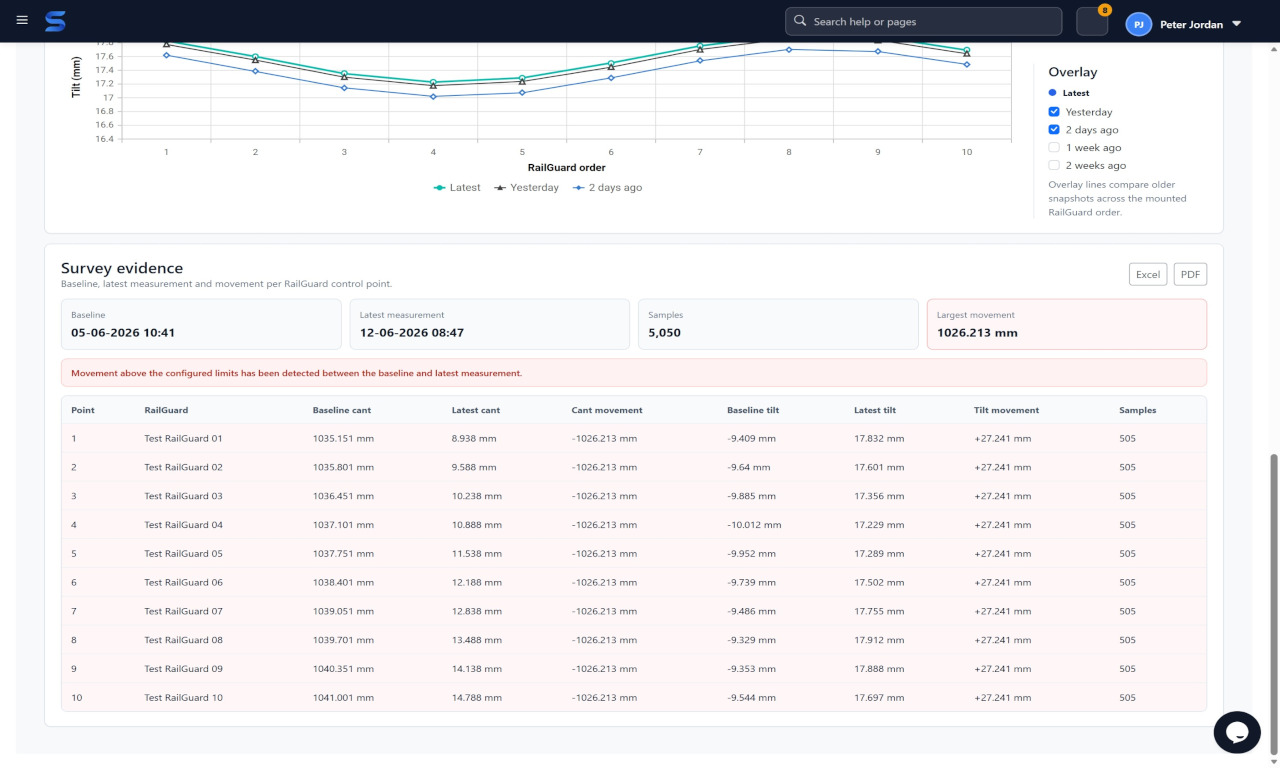The width and height of the screenshot is (1280, 768).
Task: Toggle 2 days ago legend series
Action: point(607,188)
